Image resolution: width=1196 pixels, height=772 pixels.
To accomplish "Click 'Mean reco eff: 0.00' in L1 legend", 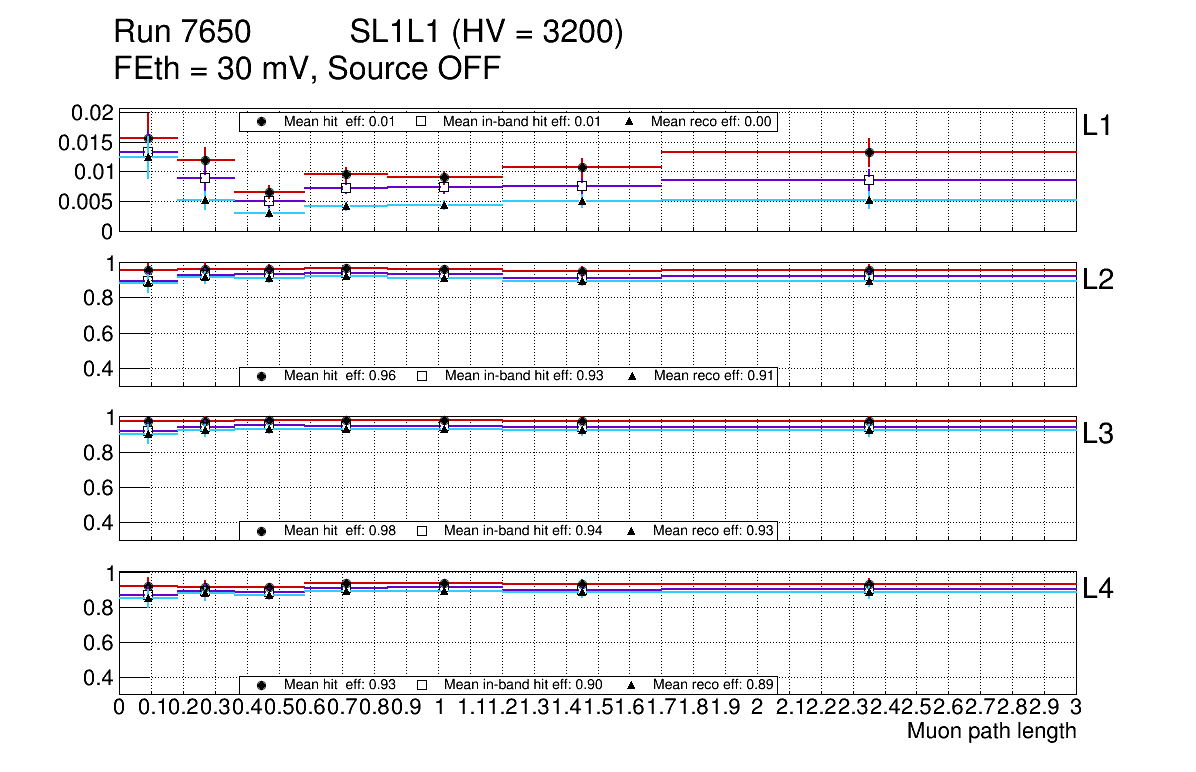I will point(712,122).
